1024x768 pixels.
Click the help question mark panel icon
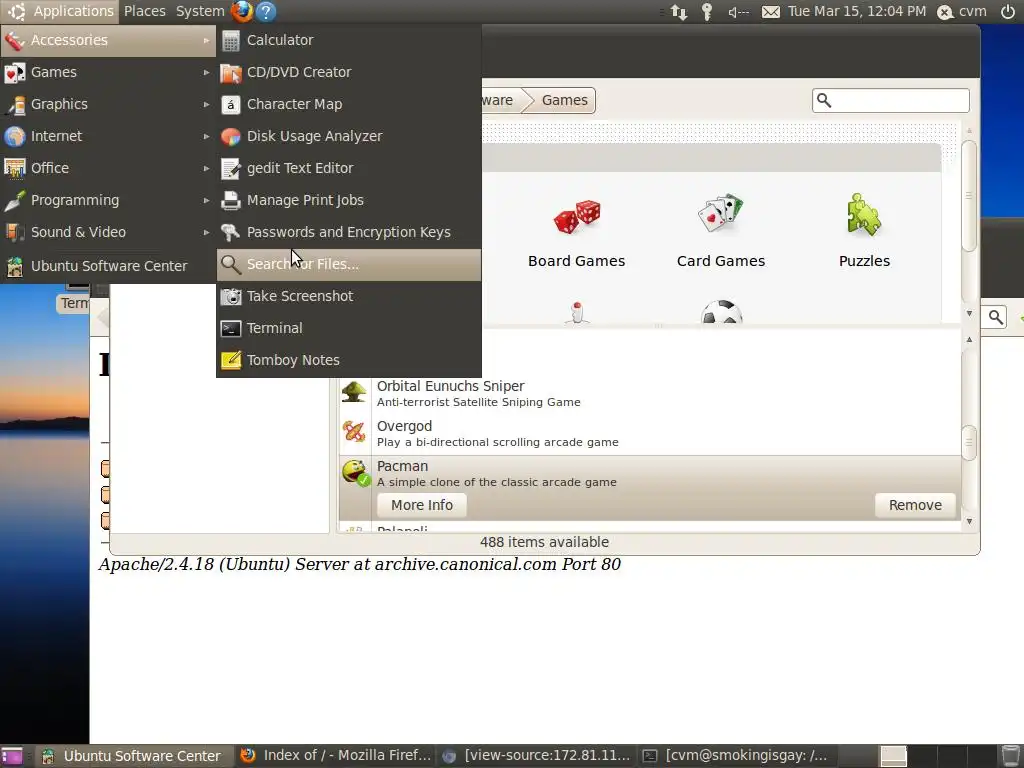(266, 11)
